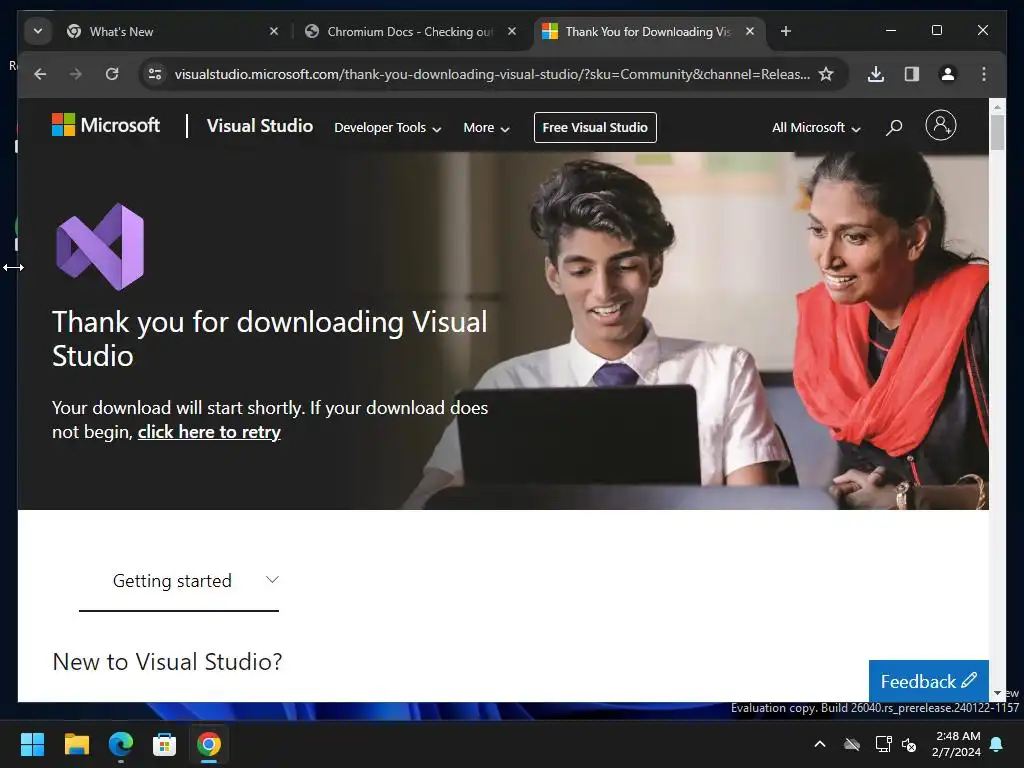
Task: Click the muted volume tray icon
Action: [909, 744]
